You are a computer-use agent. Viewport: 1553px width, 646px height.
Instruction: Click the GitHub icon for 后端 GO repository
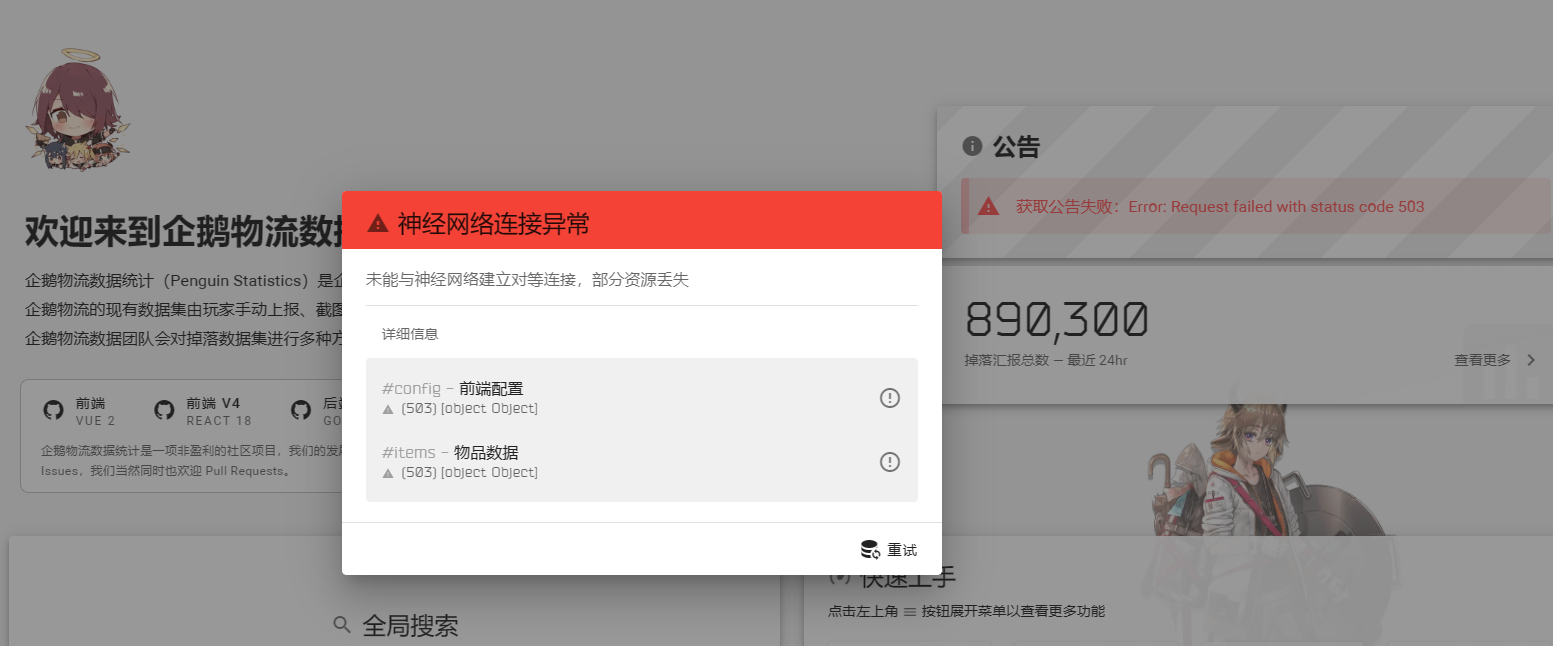click(301, 409)
